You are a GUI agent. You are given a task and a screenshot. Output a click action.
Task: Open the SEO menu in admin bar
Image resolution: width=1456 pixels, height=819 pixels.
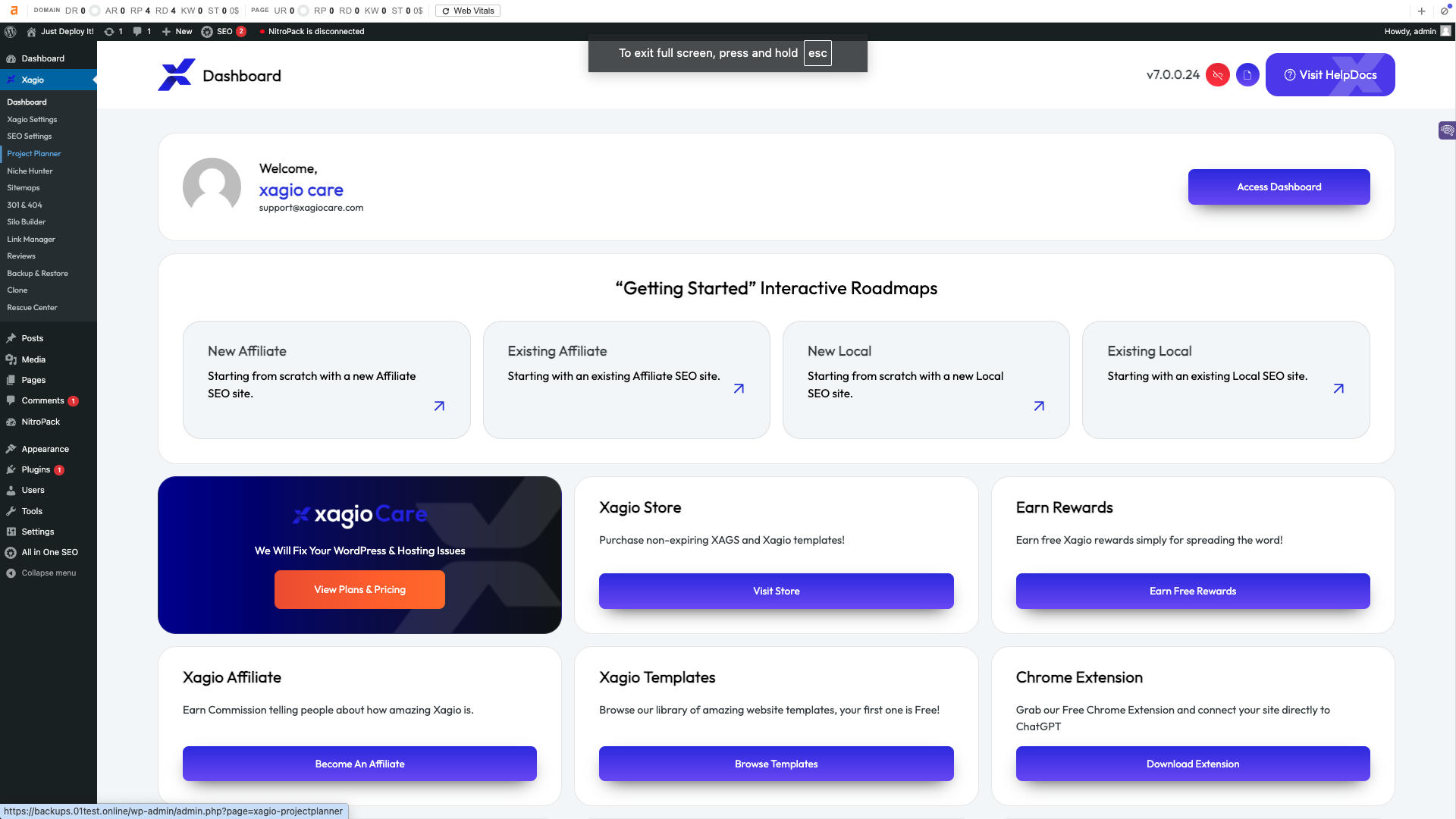click(224, 32)
